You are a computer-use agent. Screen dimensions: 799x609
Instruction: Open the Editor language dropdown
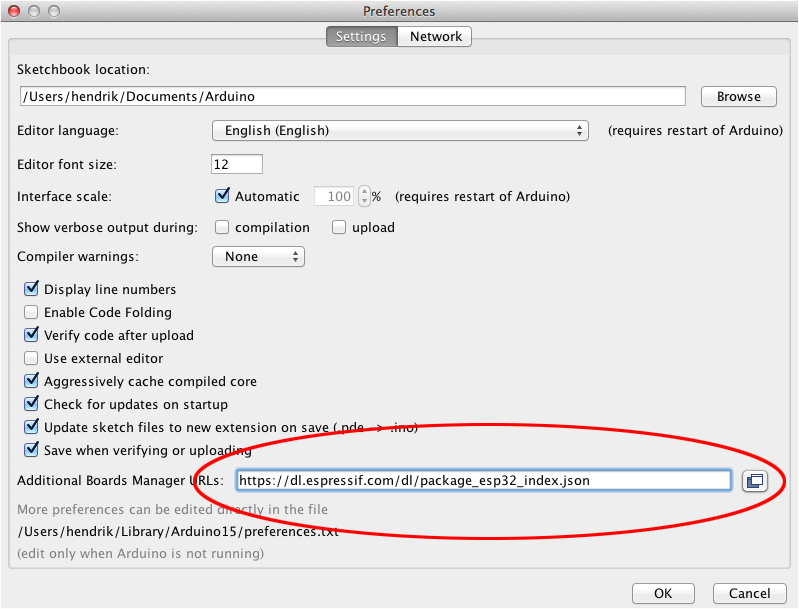tap(400, 130)
